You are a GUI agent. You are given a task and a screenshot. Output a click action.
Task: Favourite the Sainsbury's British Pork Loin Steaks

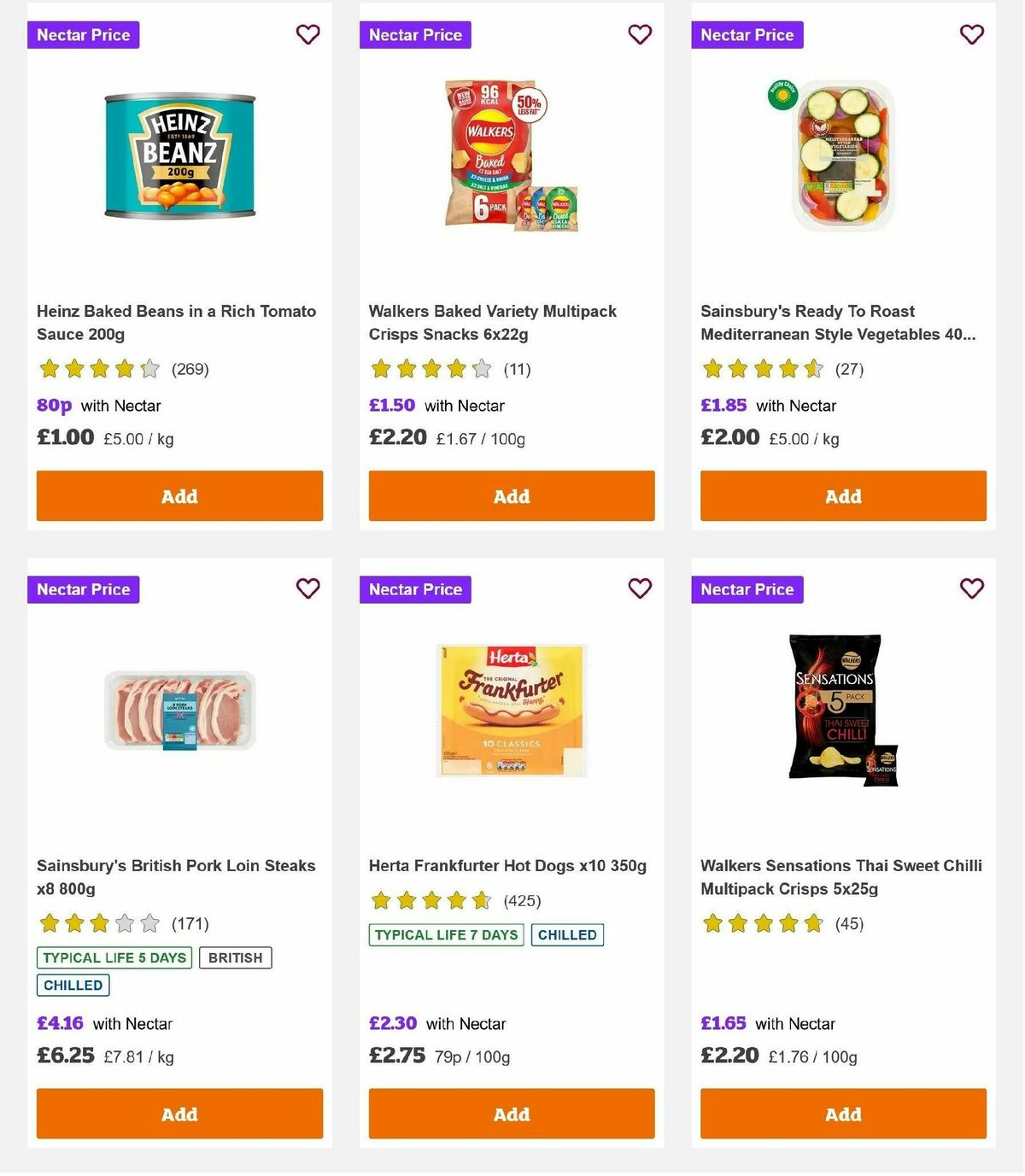(307, 588)
